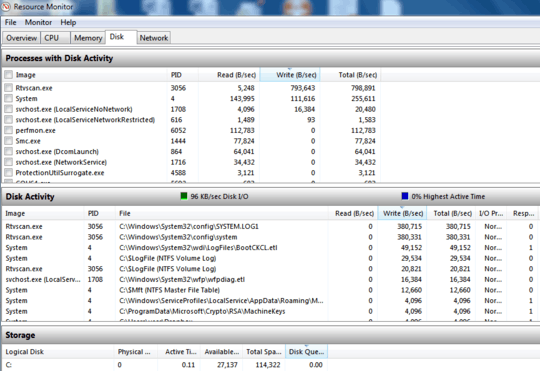Sort Disk Activity by Read (B/sec) column
Viewport: 540px width, 371px height.
(x=353, y=213)
